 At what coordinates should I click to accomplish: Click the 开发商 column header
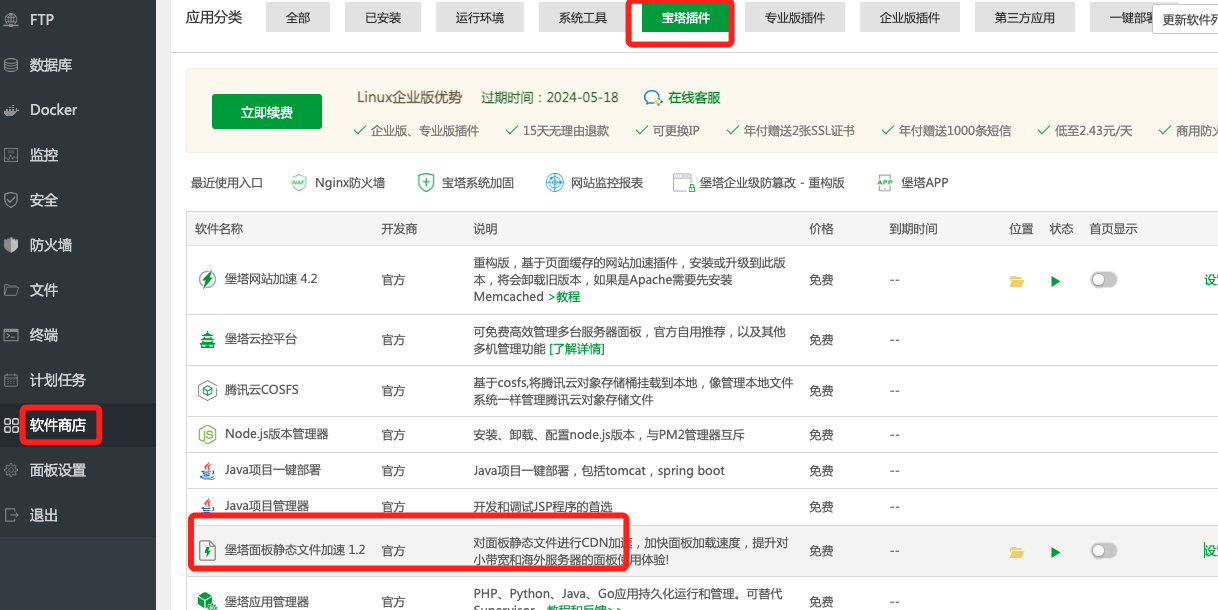(x=400, y=229)
